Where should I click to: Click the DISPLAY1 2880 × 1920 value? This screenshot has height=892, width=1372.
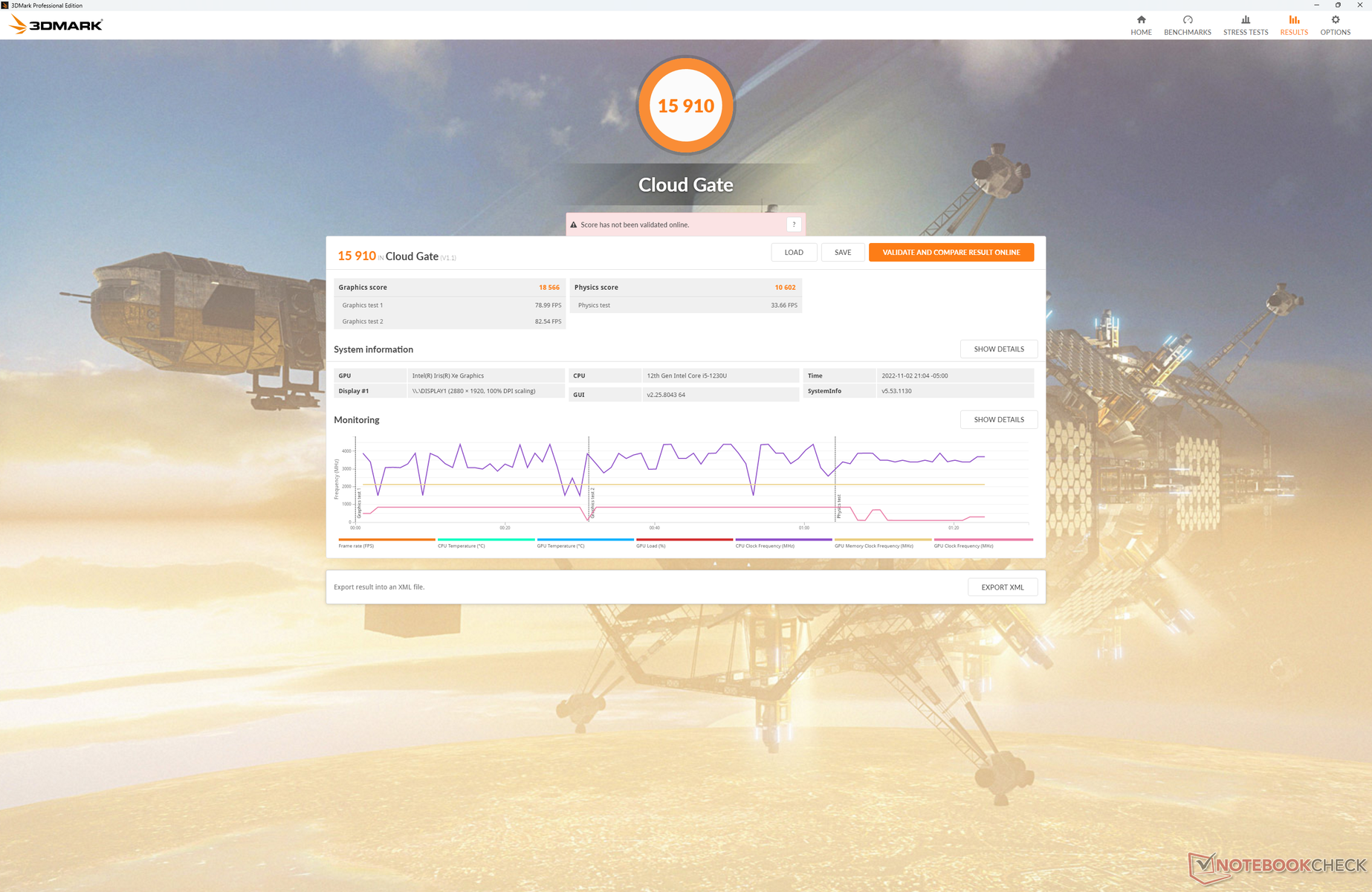point(473,391)
